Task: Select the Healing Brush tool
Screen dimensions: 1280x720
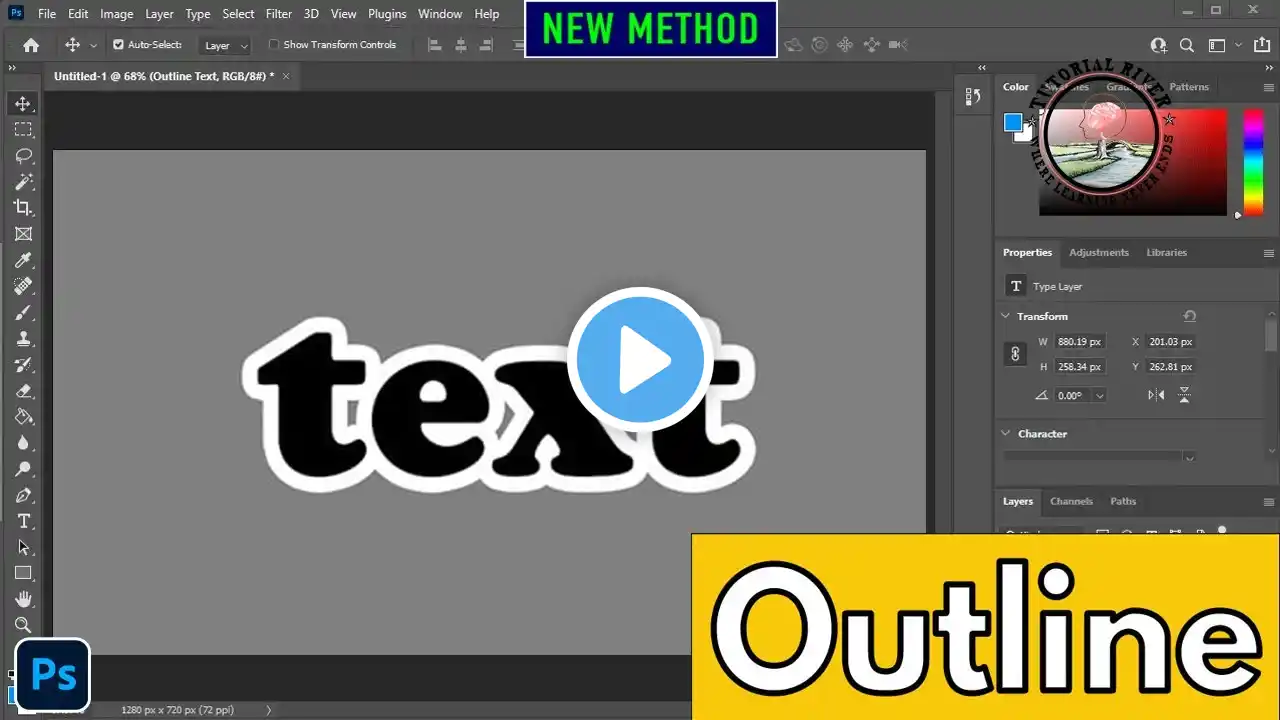Action: [x=23, y=286]
